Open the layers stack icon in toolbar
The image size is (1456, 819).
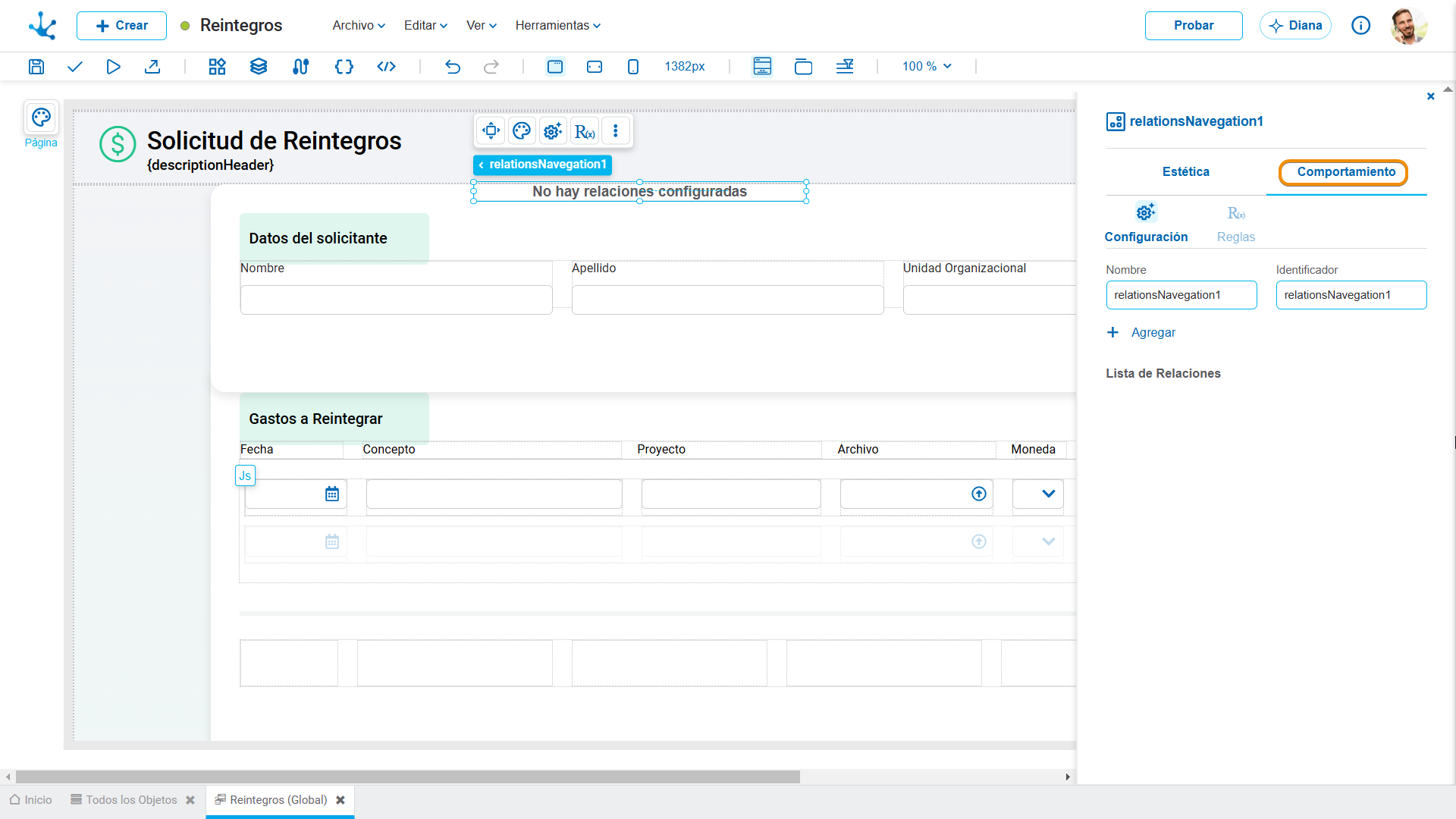click(x=259, y=67)
